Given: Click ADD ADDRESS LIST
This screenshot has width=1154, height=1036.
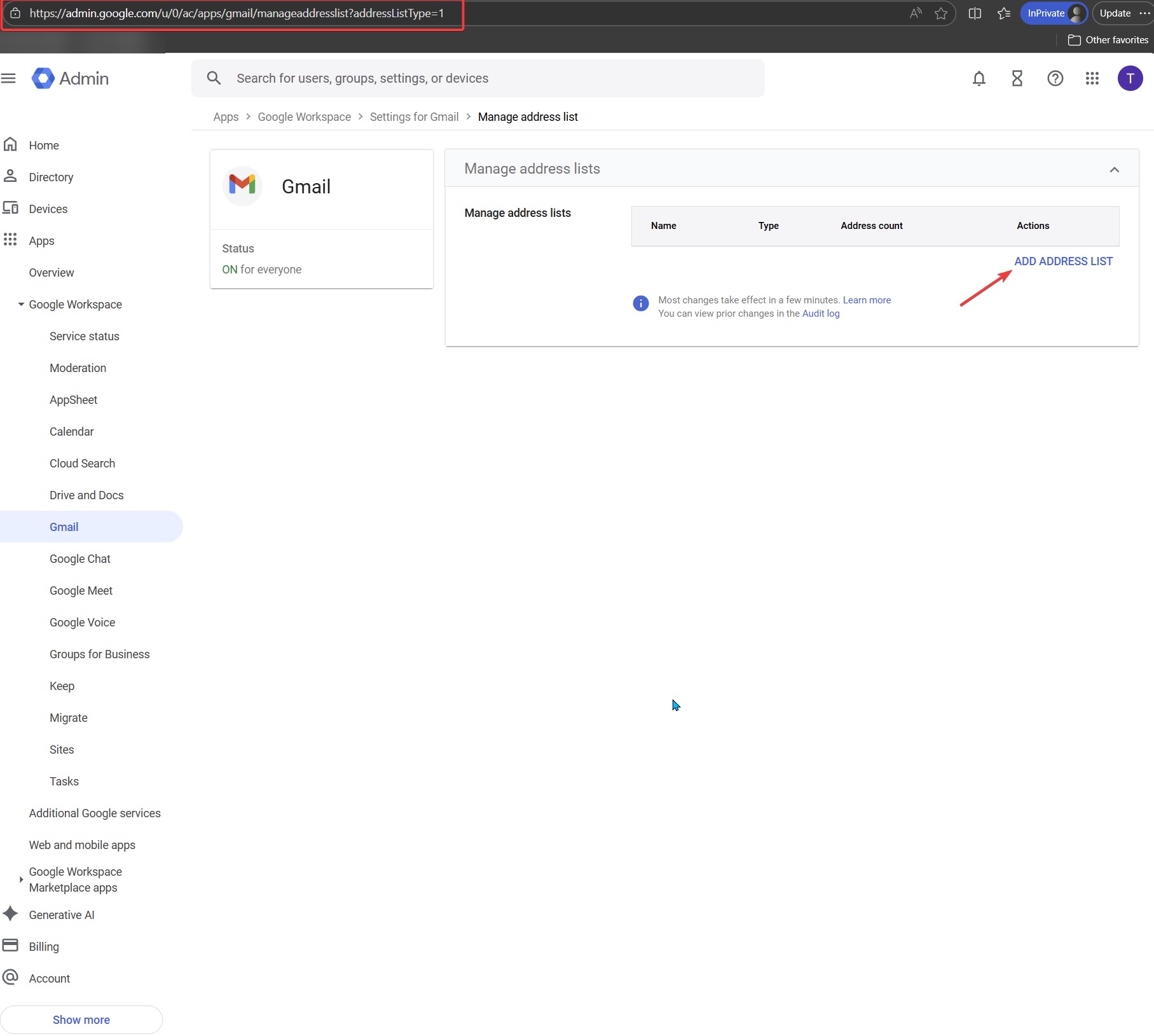Looking at the screenshot, I should (x=1063, y=261).
